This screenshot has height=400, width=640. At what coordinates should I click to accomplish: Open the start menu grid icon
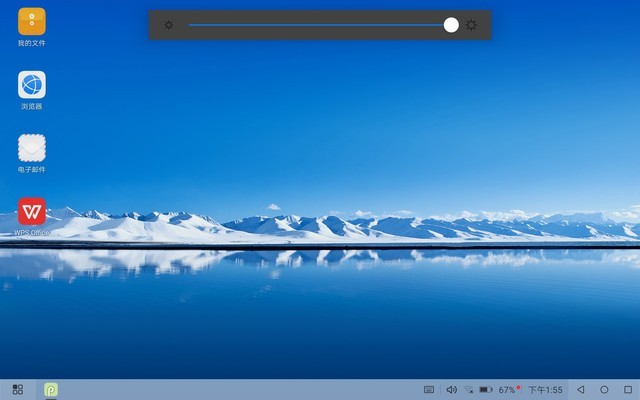point(18,389)
